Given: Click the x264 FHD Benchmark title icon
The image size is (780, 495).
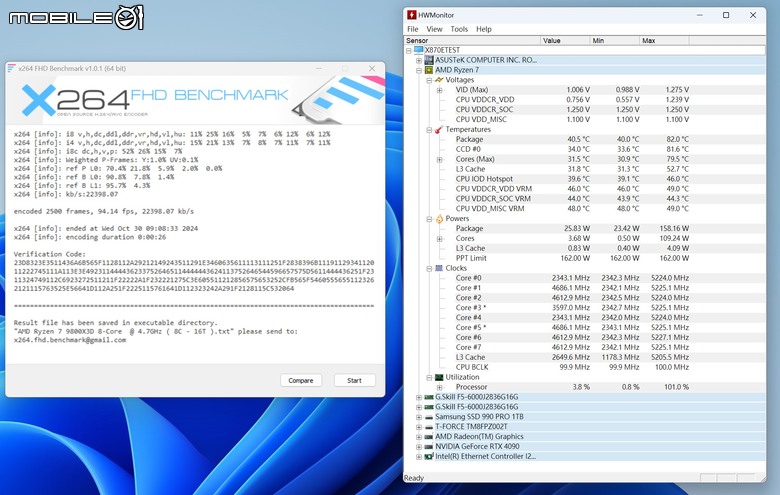Looking at the screenshot, I should (11, 68).
